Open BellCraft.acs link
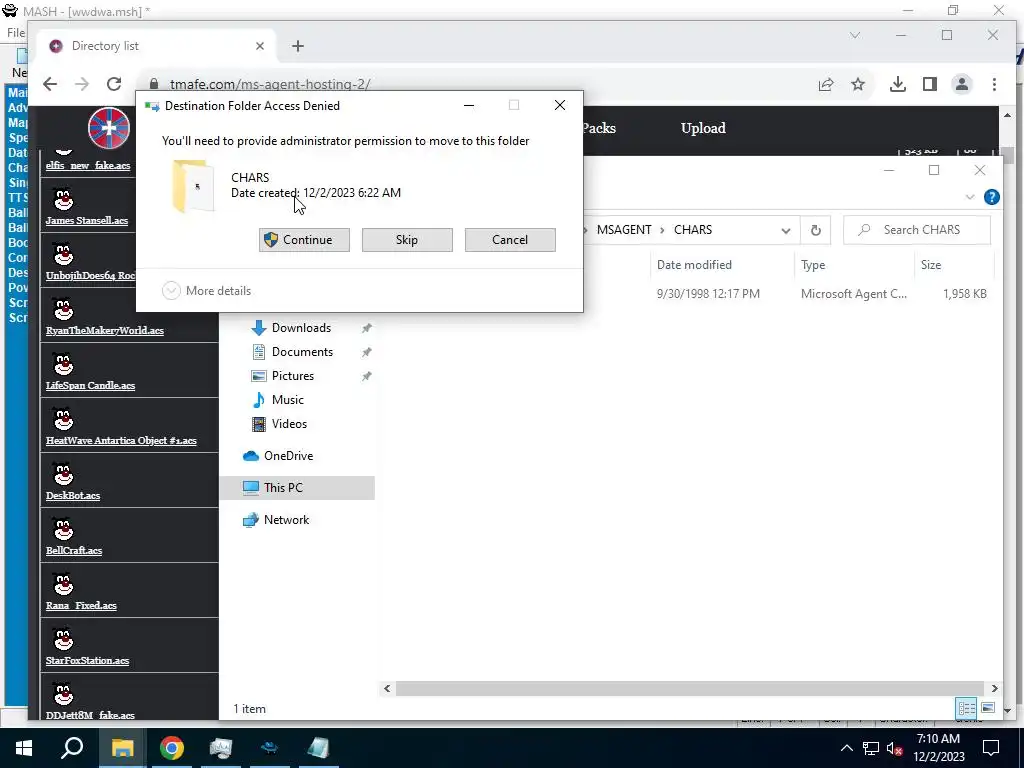Image resolution: width=1024 pixels, height=768 pixels. tap(74, 551)
